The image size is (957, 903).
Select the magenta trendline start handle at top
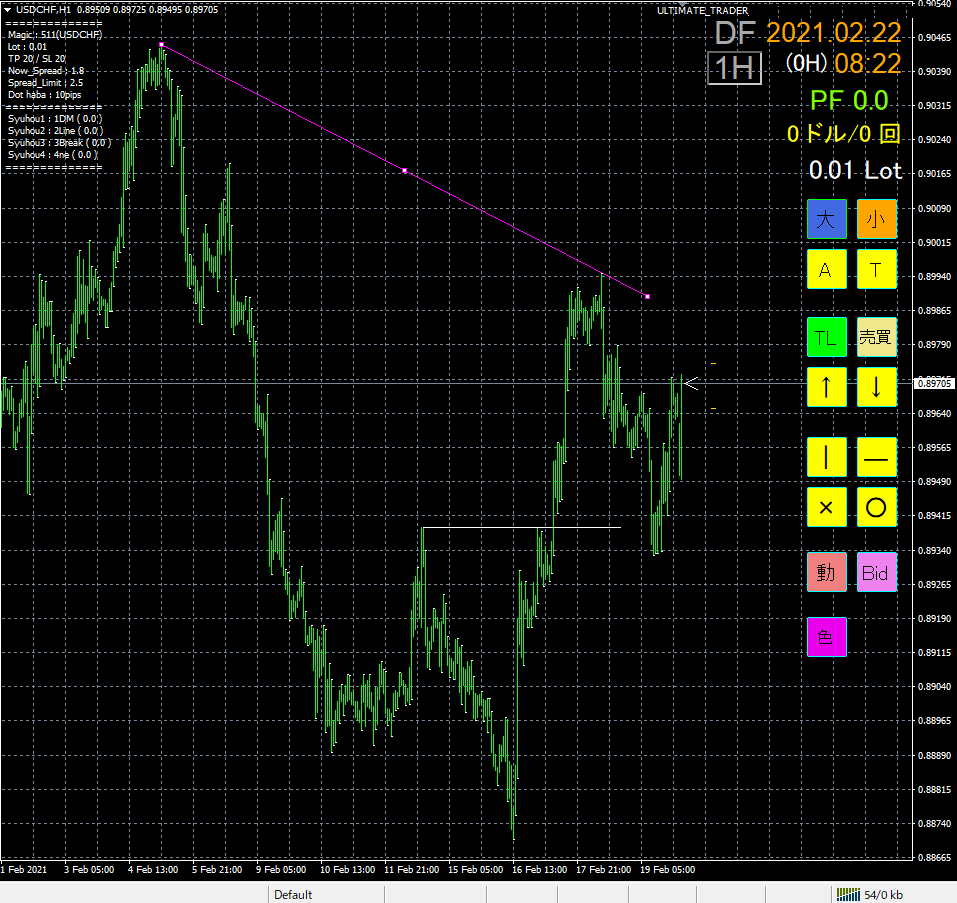pyautogui.click(x=161, y=45)
